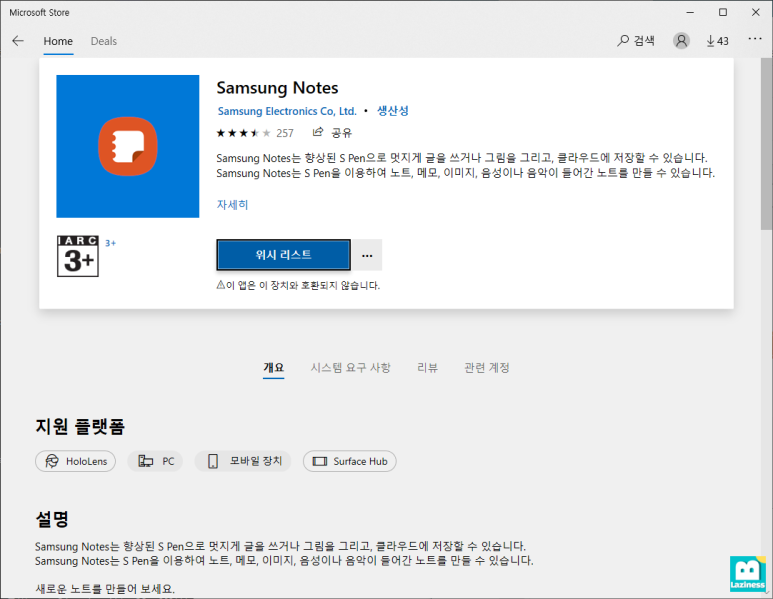Maximize the Microsoft Store window
This screenshot has width=773, height=599.
723,12
